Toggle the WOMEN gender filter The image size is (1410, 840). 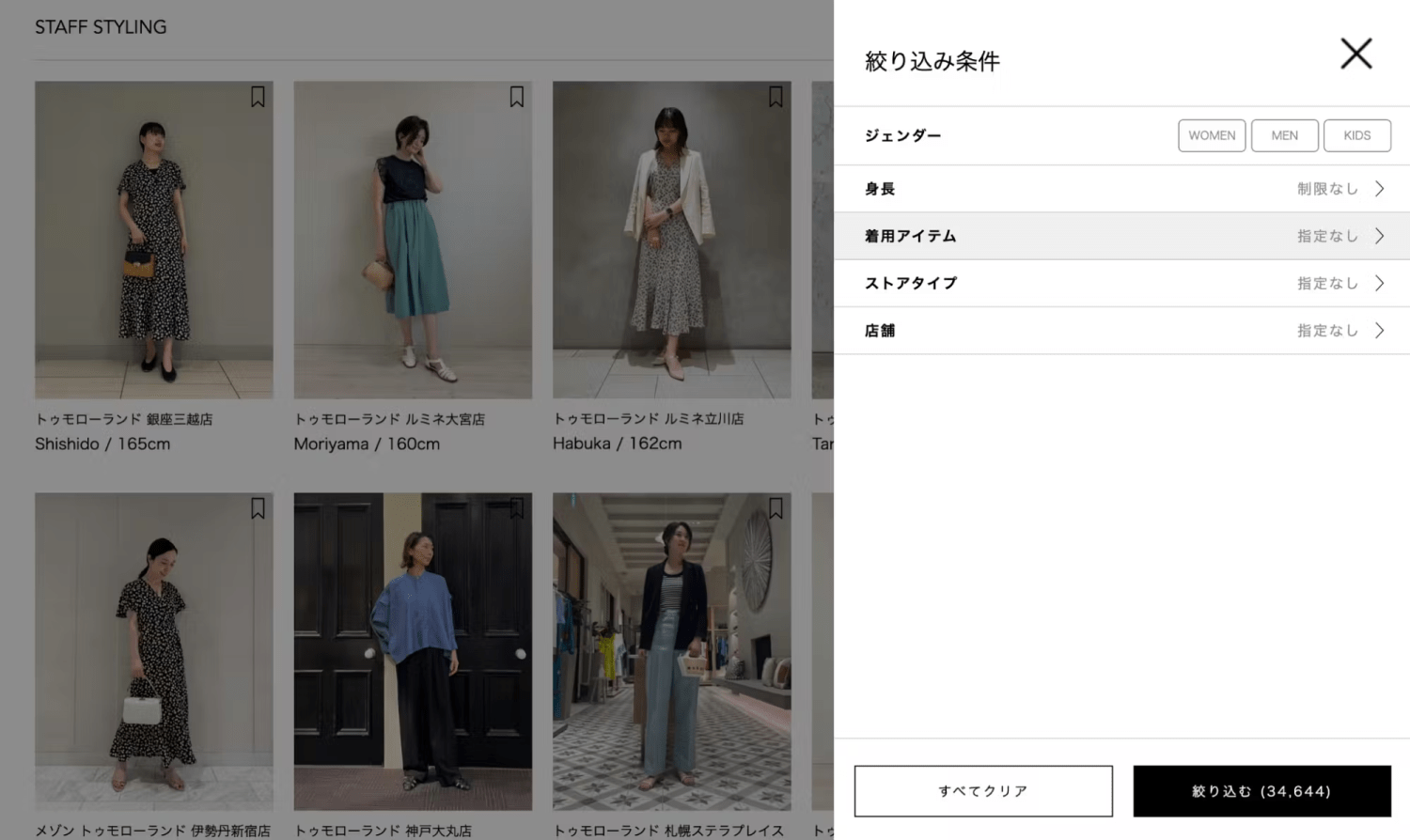tap(1212, 135)
